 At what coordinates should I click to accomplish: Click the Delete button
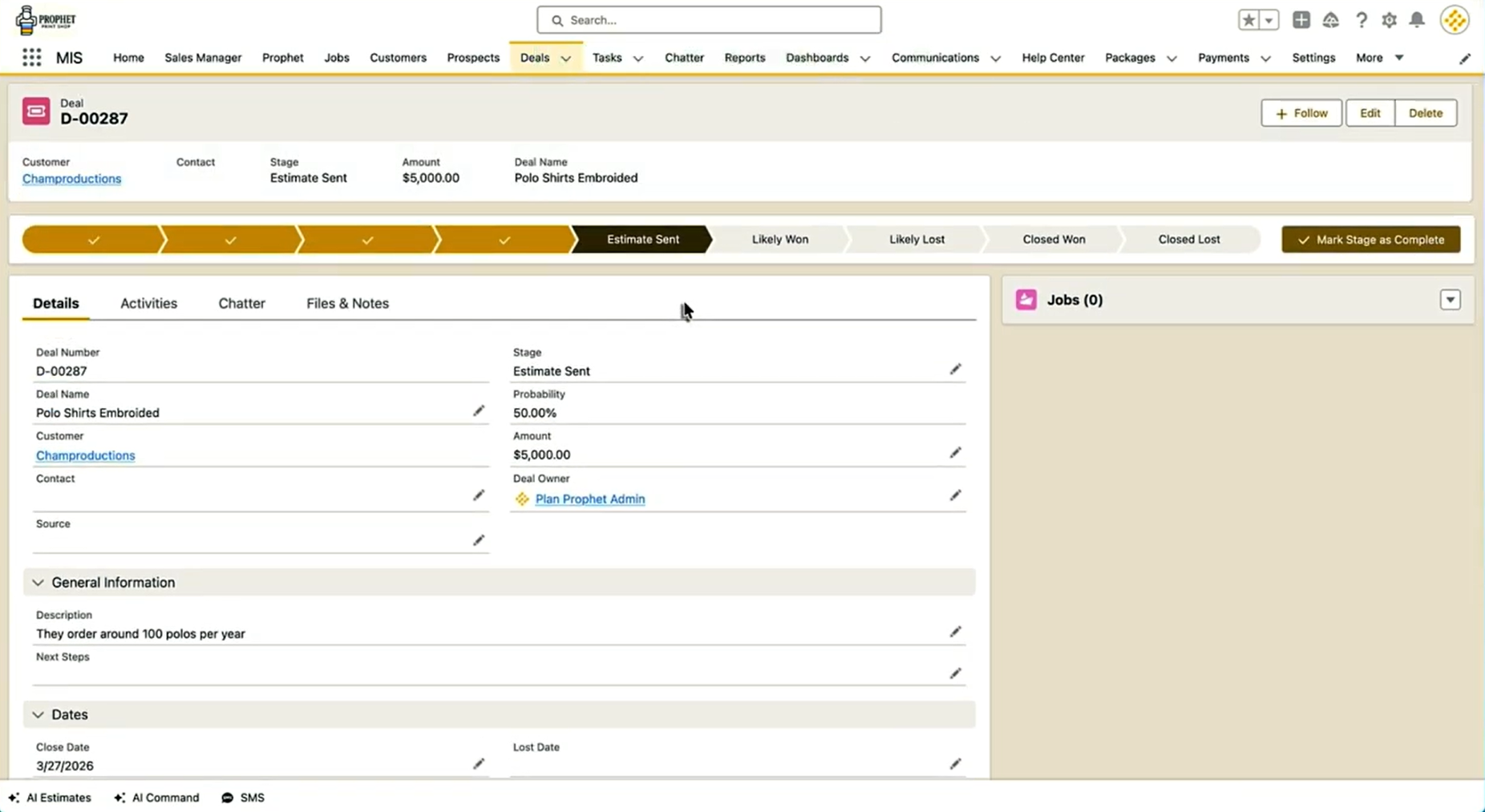click(1425, 113)
